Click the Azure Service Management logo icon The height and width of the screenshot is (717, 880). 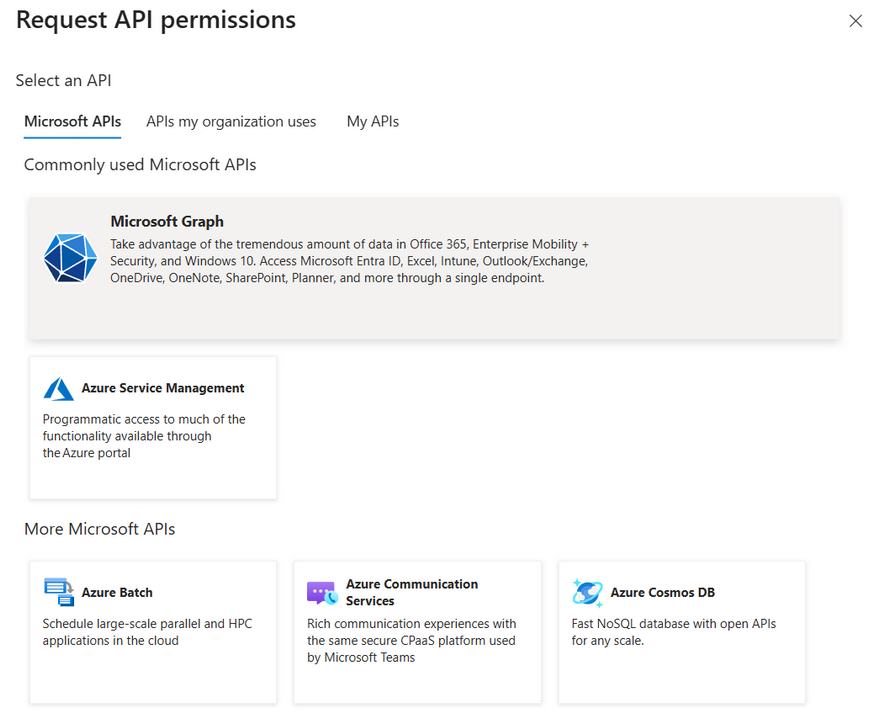(x=59, y=389)
